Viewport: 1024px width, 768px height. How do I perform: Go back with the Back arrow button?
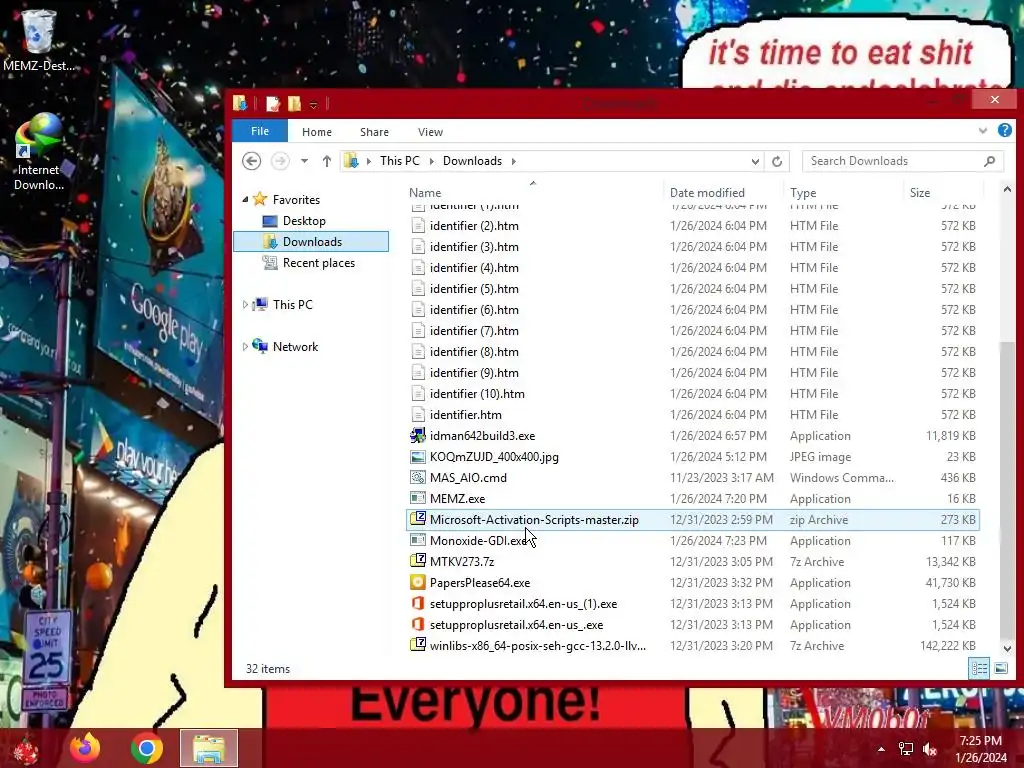point(251,161)
